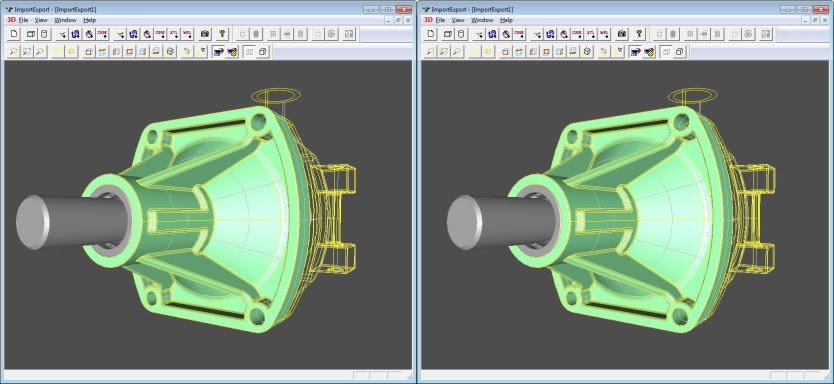Open Window menu in left window

pyautogui.click(x=65, y=20)
